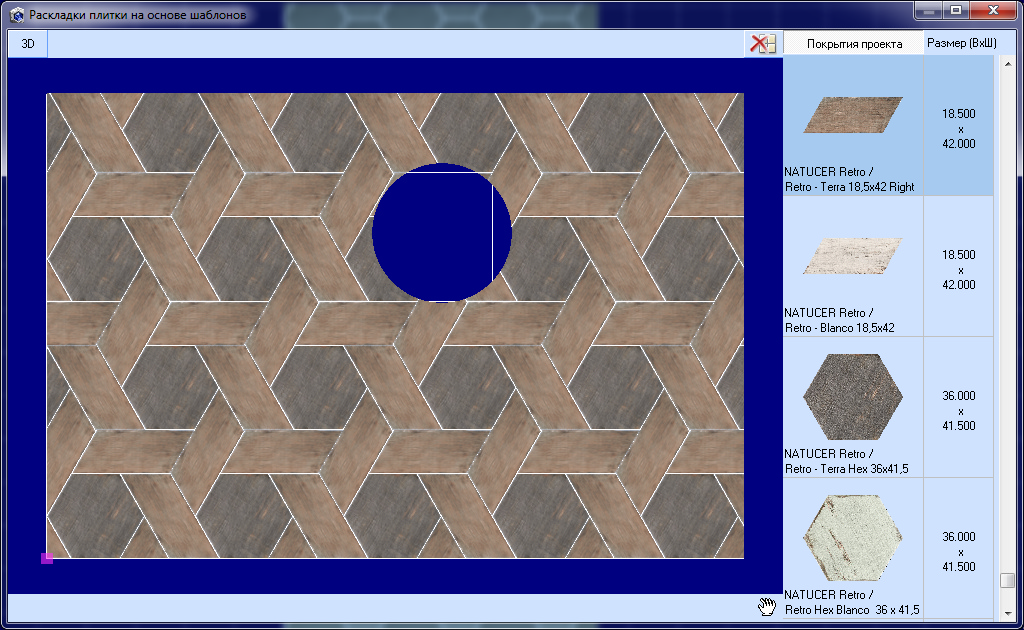The image size is (1024, 630).
Task: Click the app icon in title bar
Action: (16, 16)
